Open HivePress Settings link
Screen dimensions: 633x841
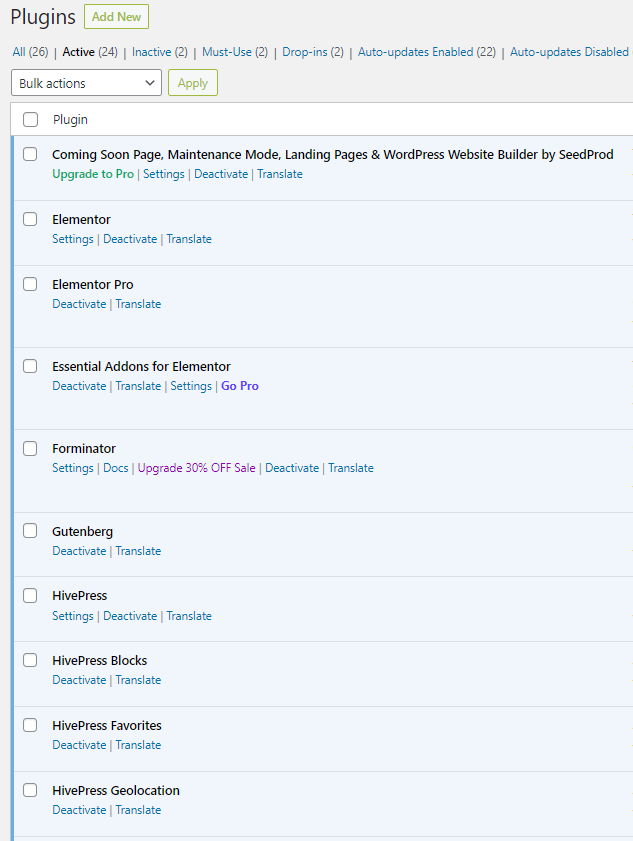(72, 616)
